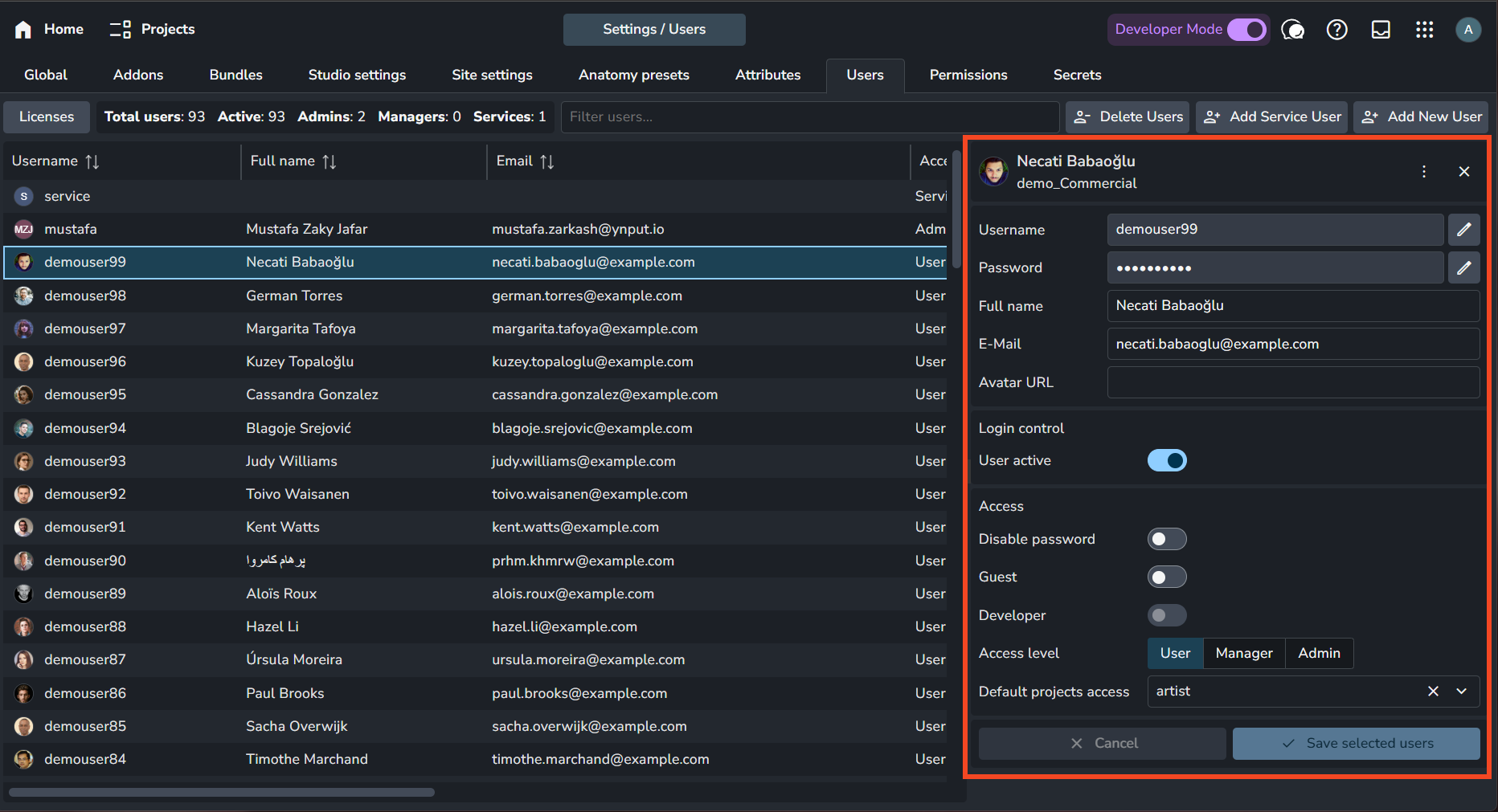Viewport: 1498px width, 812px height.
Task: Disable the User active switch
Action: pos(1166,460)
